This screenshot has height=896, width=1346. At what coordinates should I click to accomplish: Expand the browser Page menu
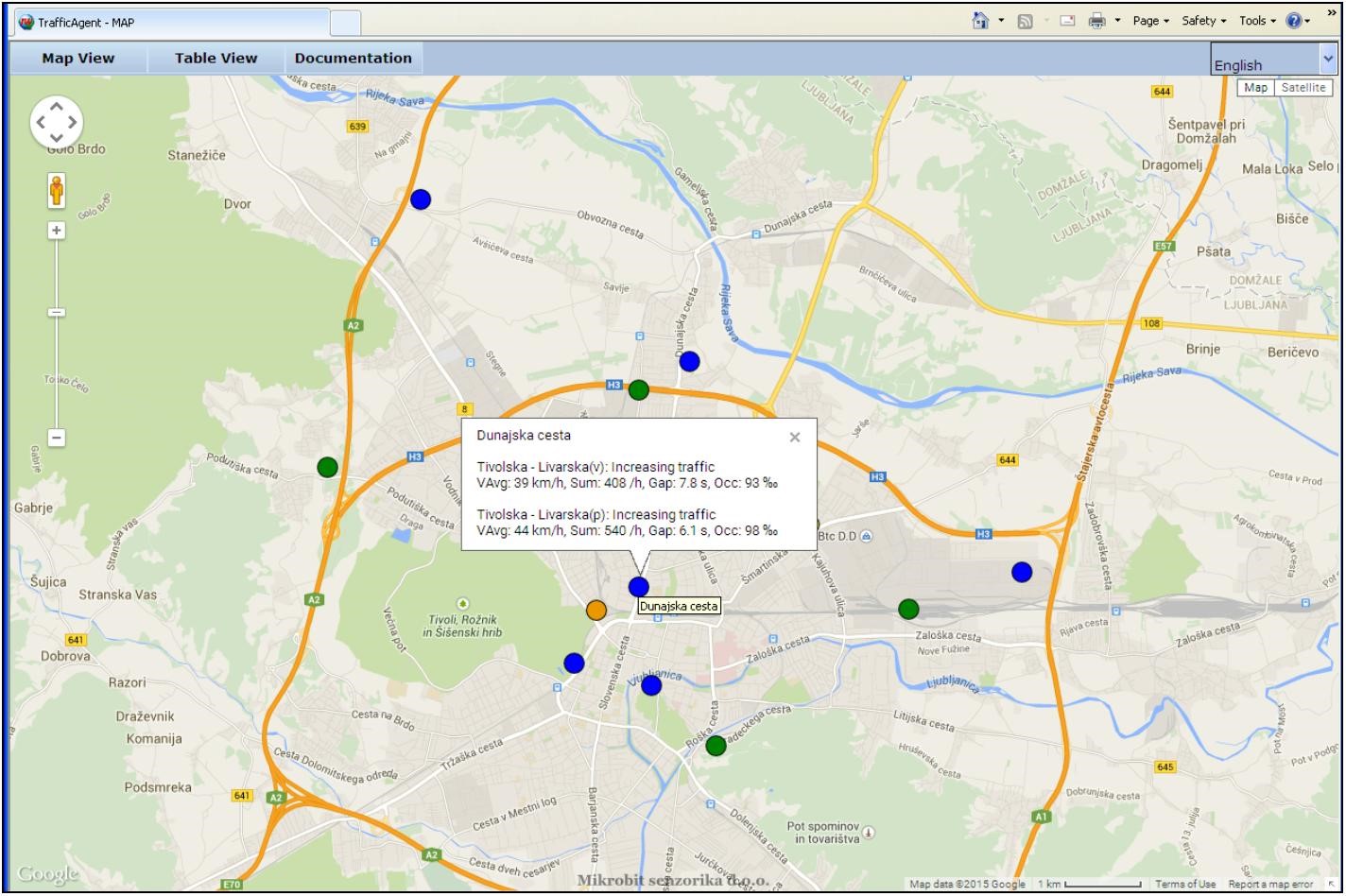click(x=1150, y=21)
